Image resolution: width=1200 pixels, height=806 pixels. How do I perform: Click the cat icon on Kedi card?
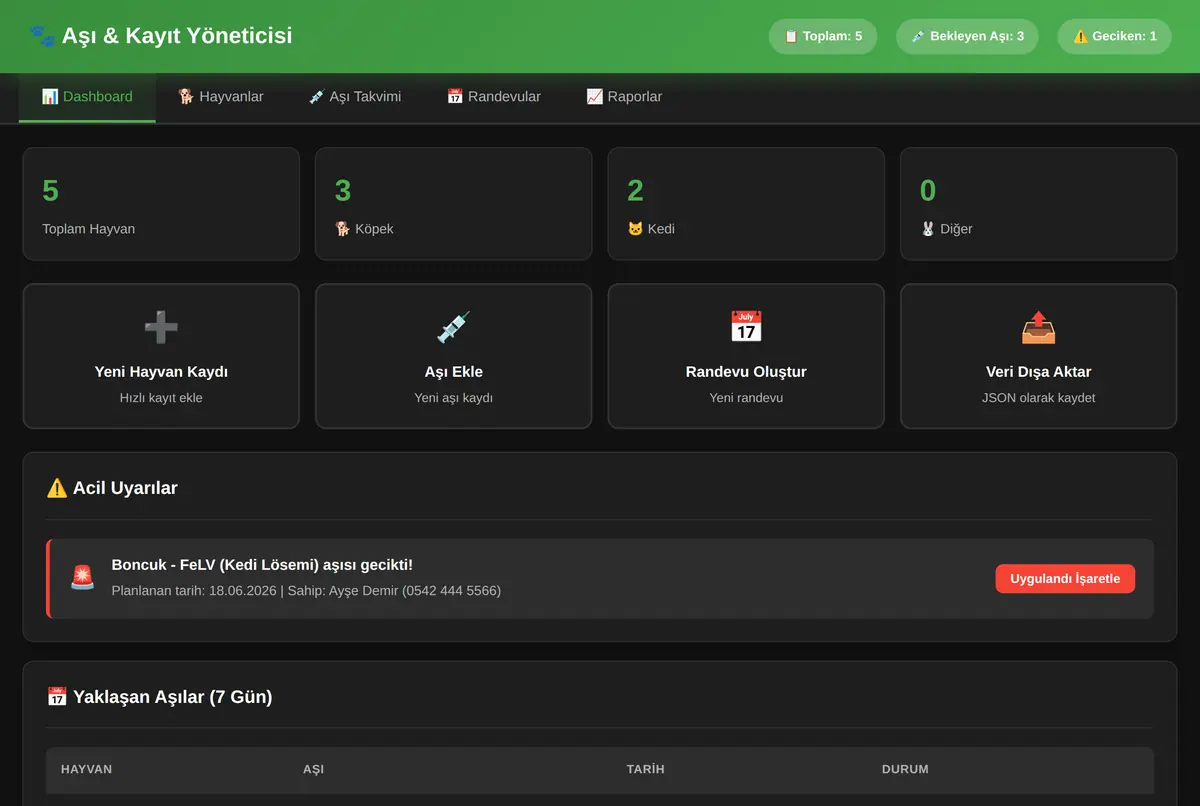click(635, 229)
